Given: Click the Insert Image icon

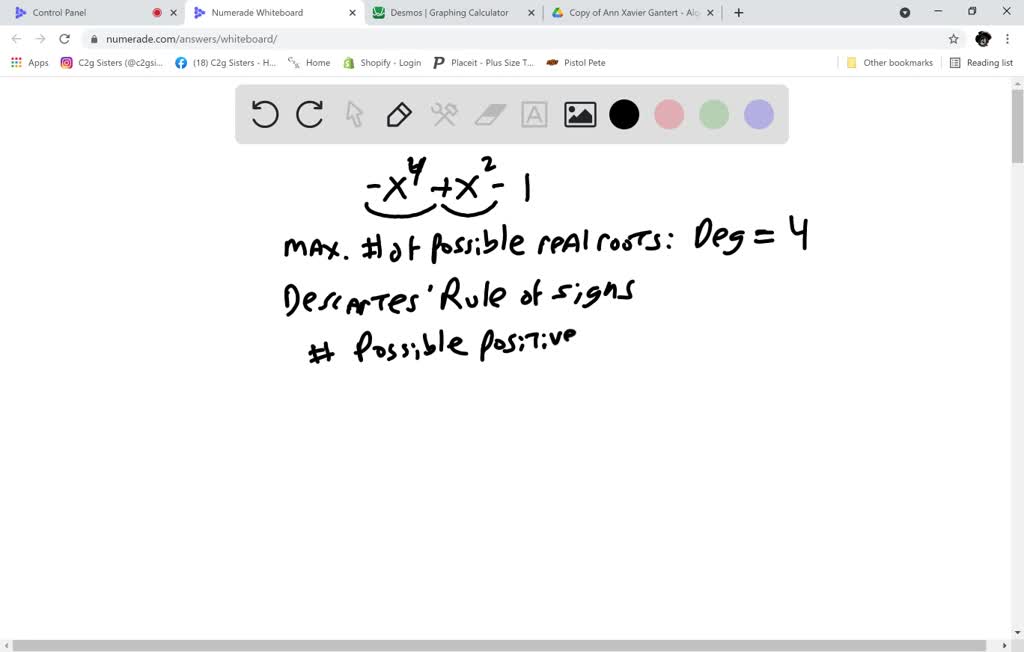Looking at the screenshot, I should point(579,114).
